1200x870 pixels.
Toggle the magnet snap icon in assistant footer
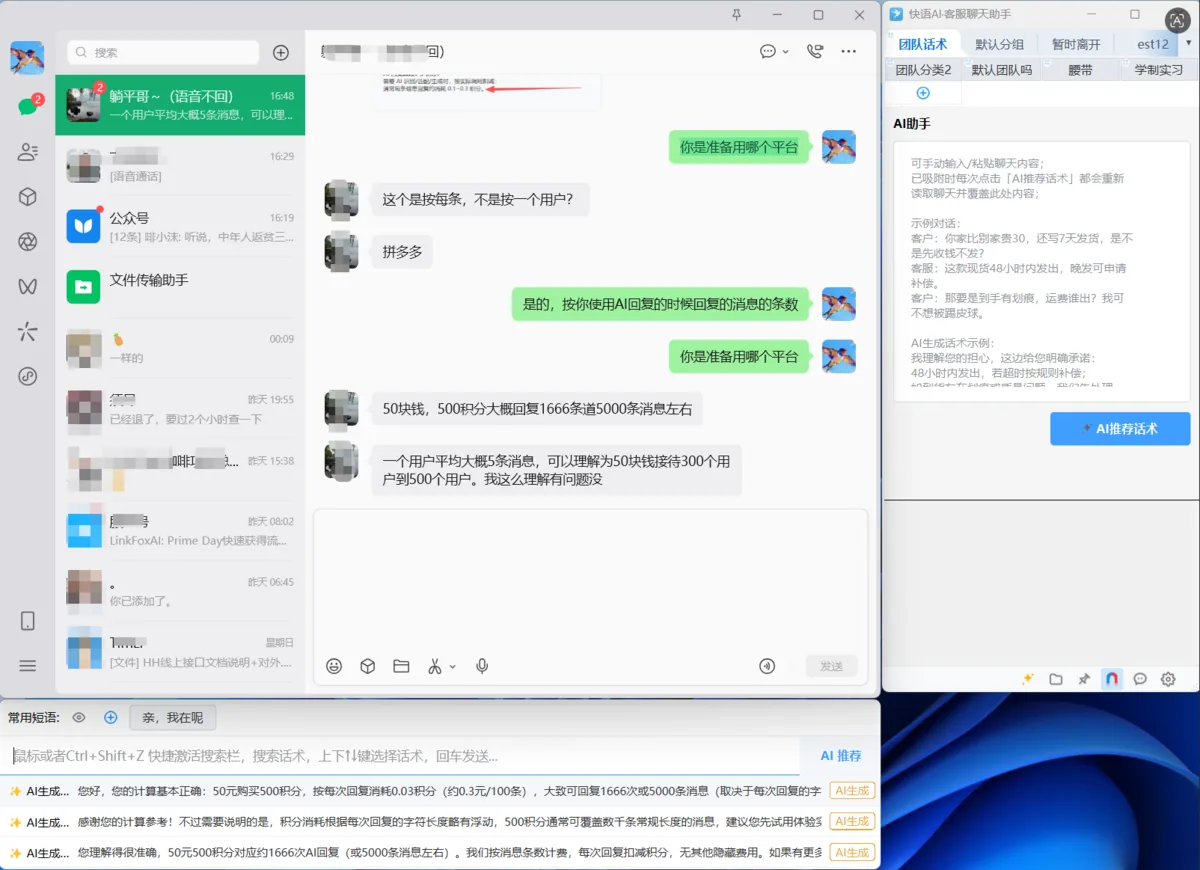[x=1112, y=679]
